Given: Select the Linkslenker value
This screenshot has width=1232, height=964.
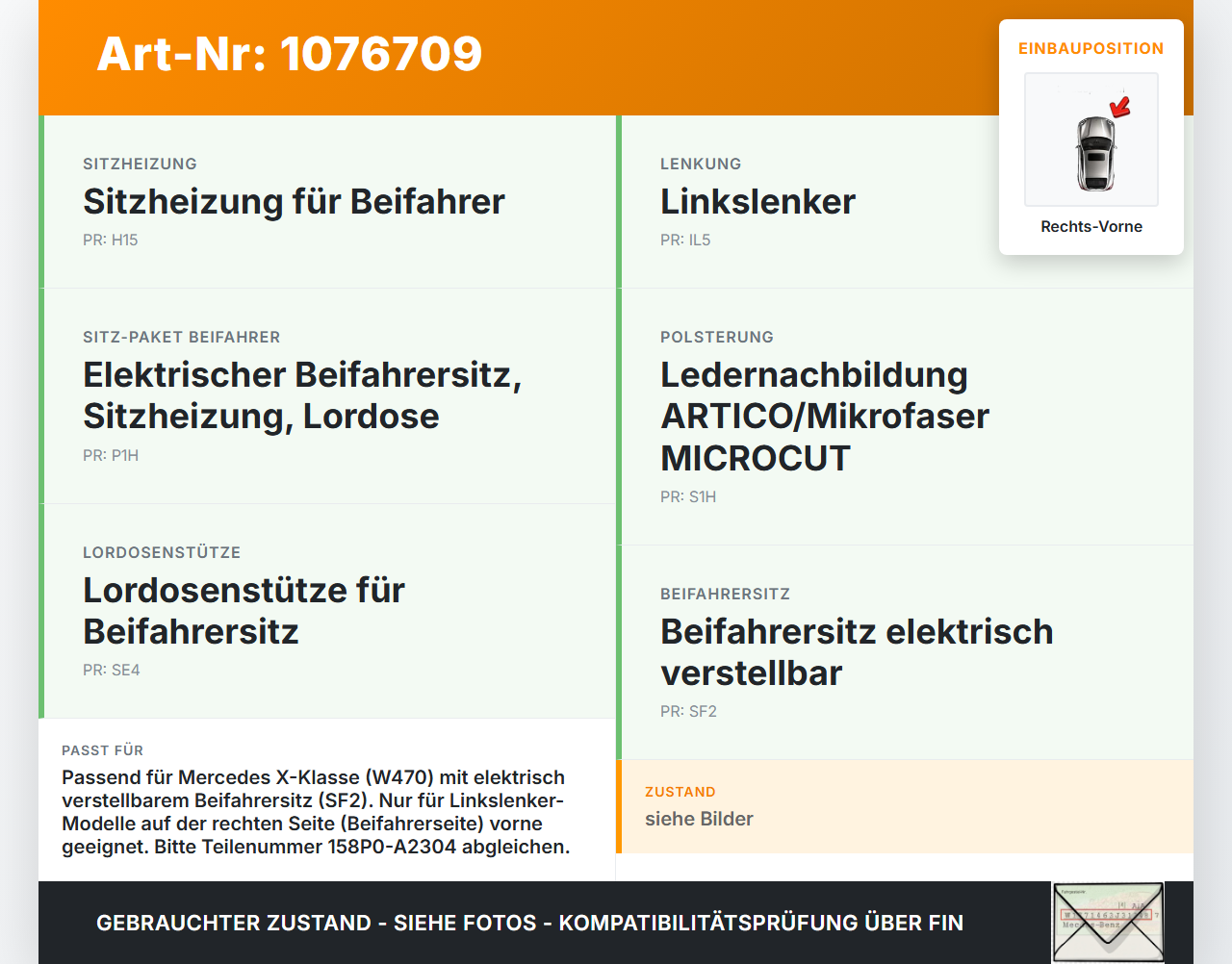Looking at the screenshot, I should click(757, 202).
